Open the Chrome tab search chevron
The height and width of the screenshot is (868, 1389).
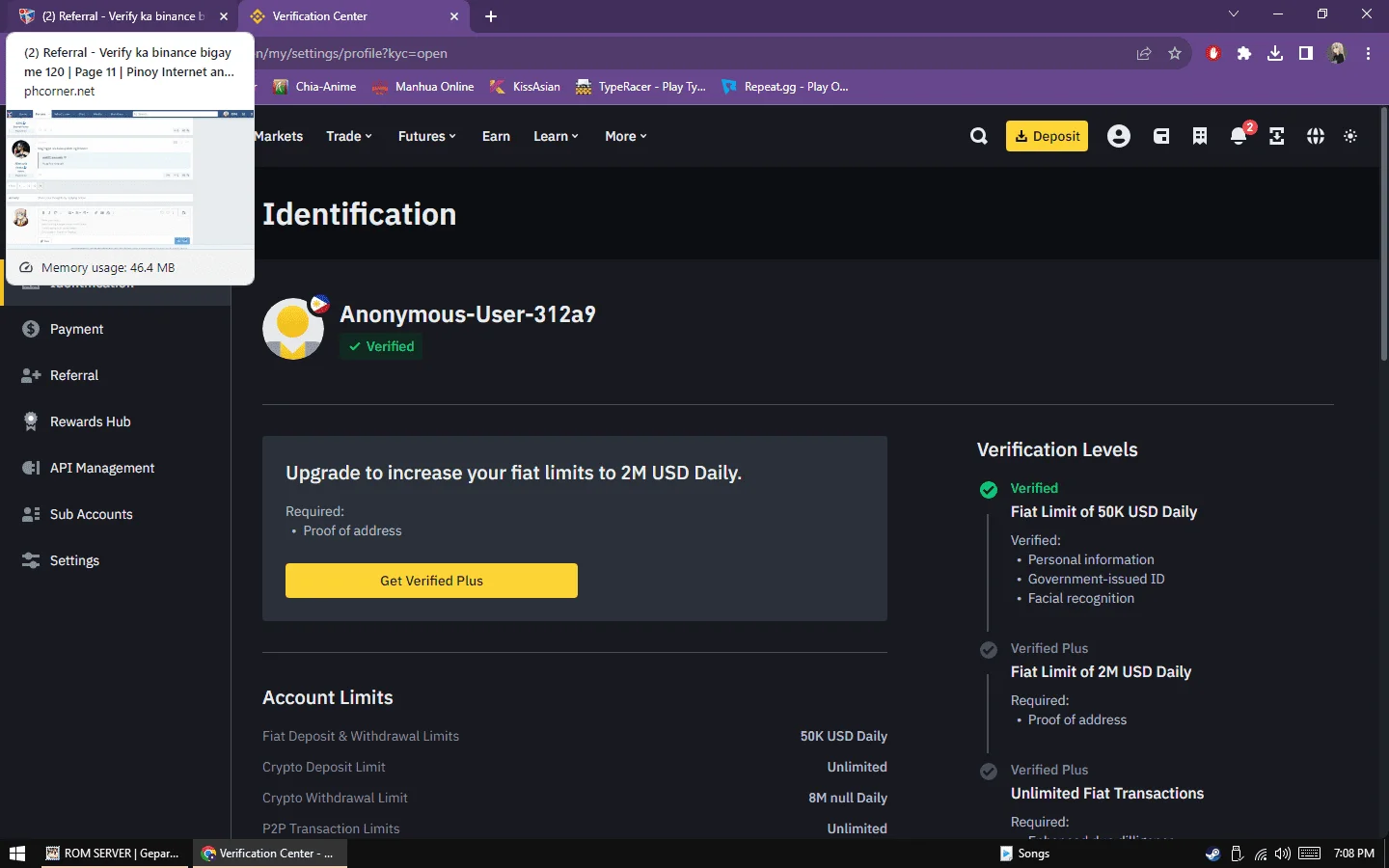1234,14
